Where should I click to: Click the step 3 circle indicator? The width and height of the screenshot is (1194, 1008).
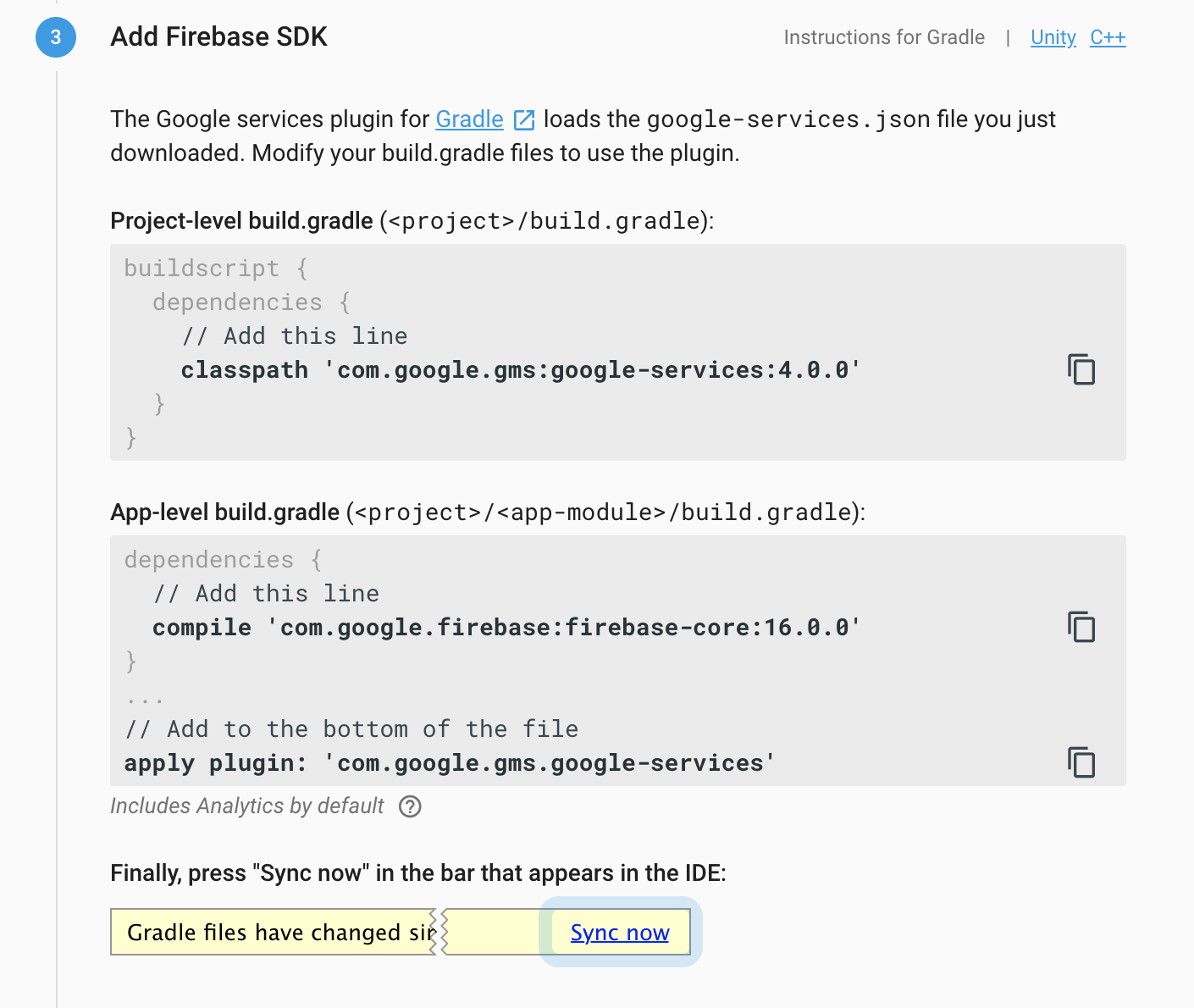(55, 37)
